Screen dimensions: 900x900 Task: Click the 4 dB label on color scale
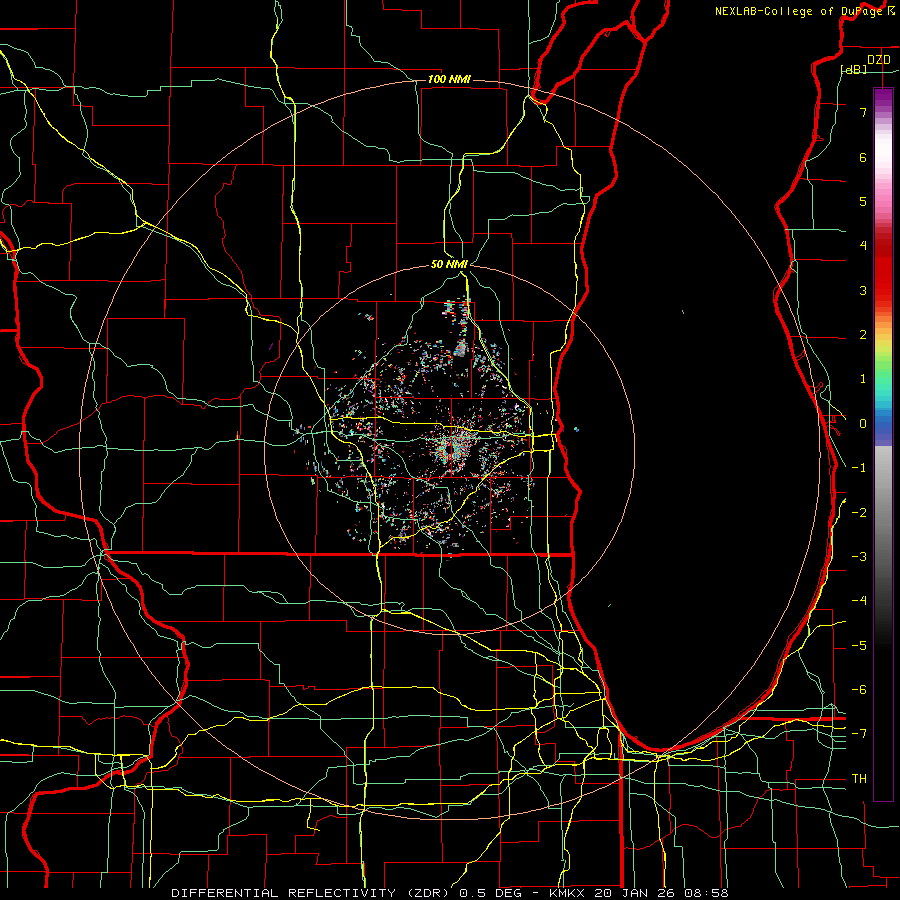863,246
